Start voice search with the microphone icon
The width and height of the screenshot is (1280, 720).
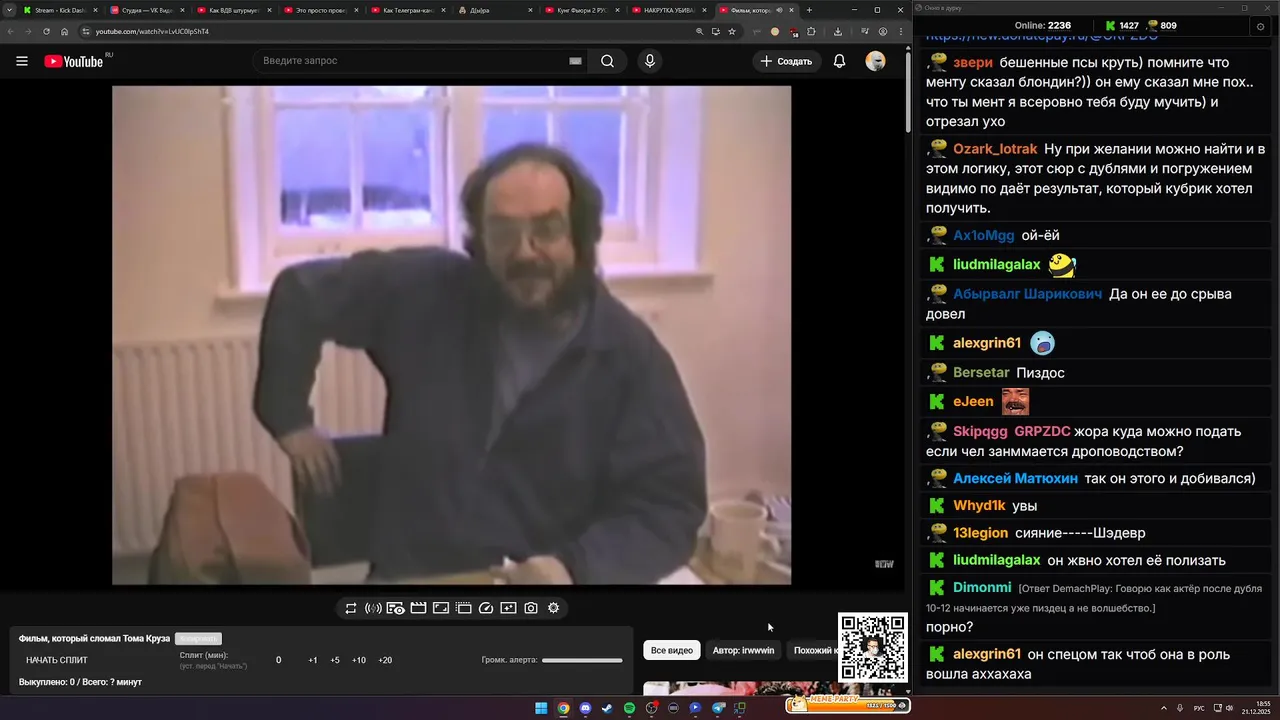(x=650, y=61)
